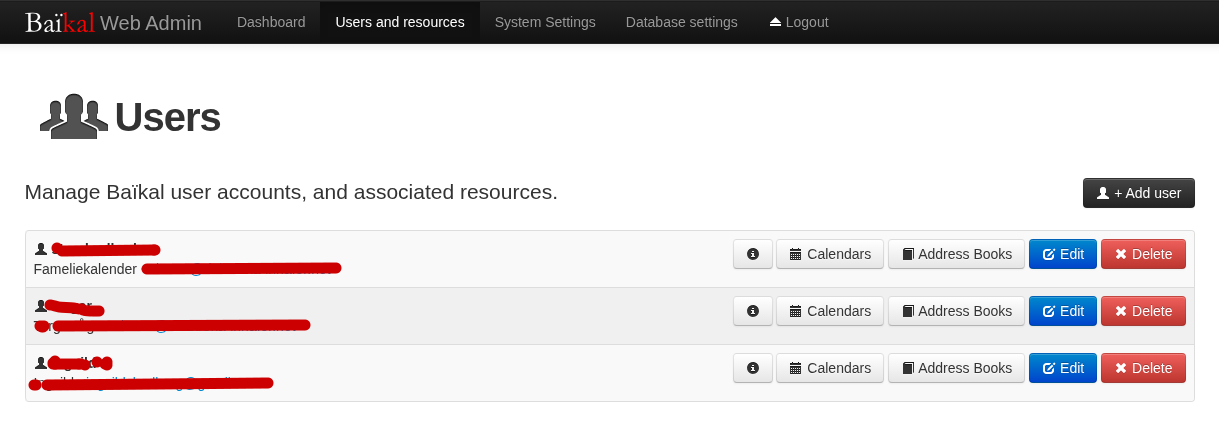Click the info icon in second user row

click(753, 311)
